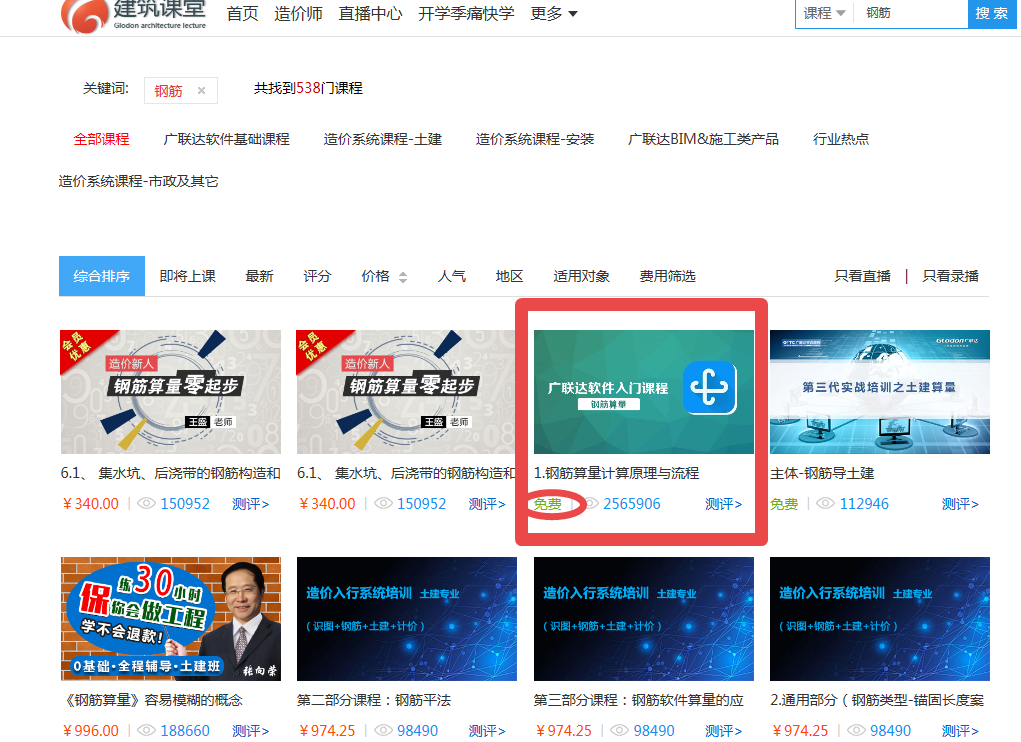
Task: Select 广联达软件基础课程 category
Action: (227, 139)
